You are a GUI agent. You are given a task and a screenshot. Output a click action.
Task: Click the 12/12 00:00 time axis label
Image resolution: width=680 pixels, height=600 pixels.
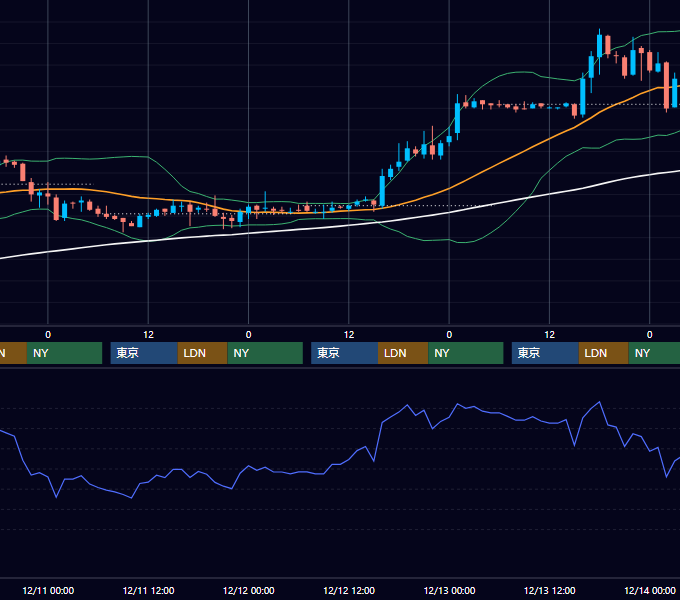tap(248, 590)
